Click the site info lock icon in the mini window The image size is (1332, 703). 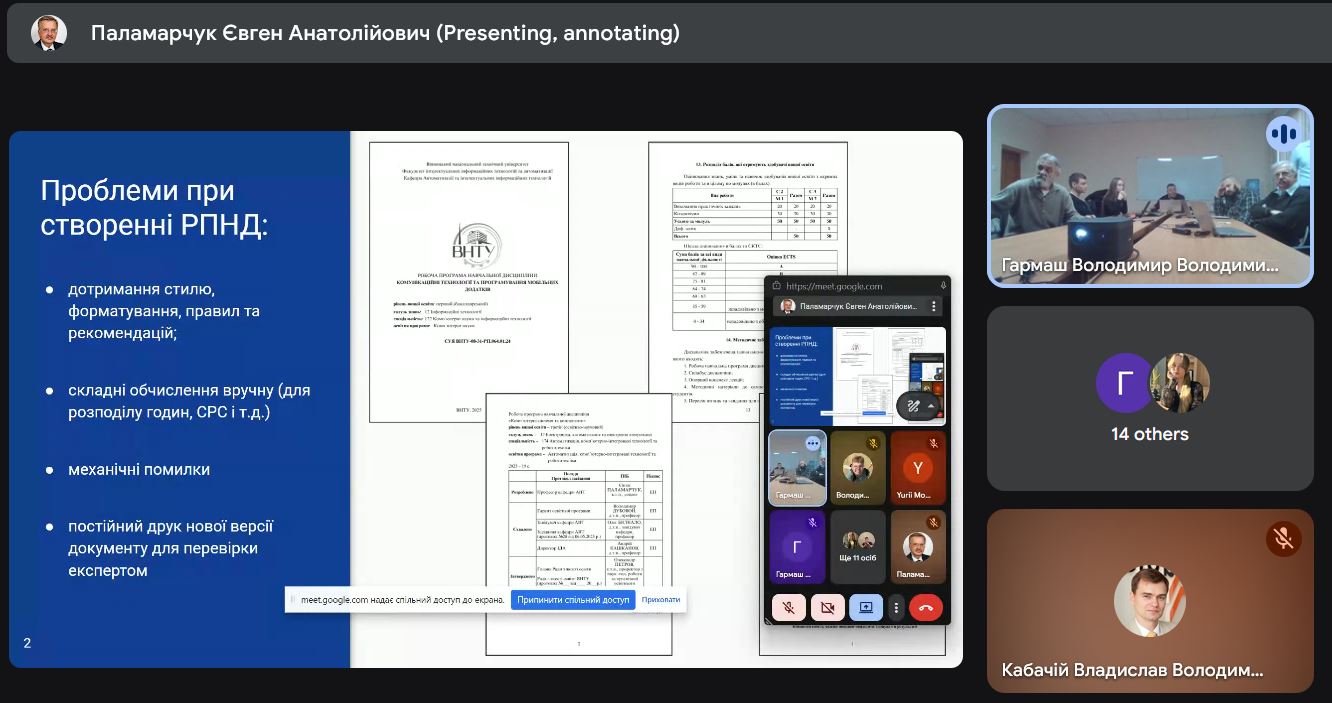pyautogui.click(x=777, y=286)
